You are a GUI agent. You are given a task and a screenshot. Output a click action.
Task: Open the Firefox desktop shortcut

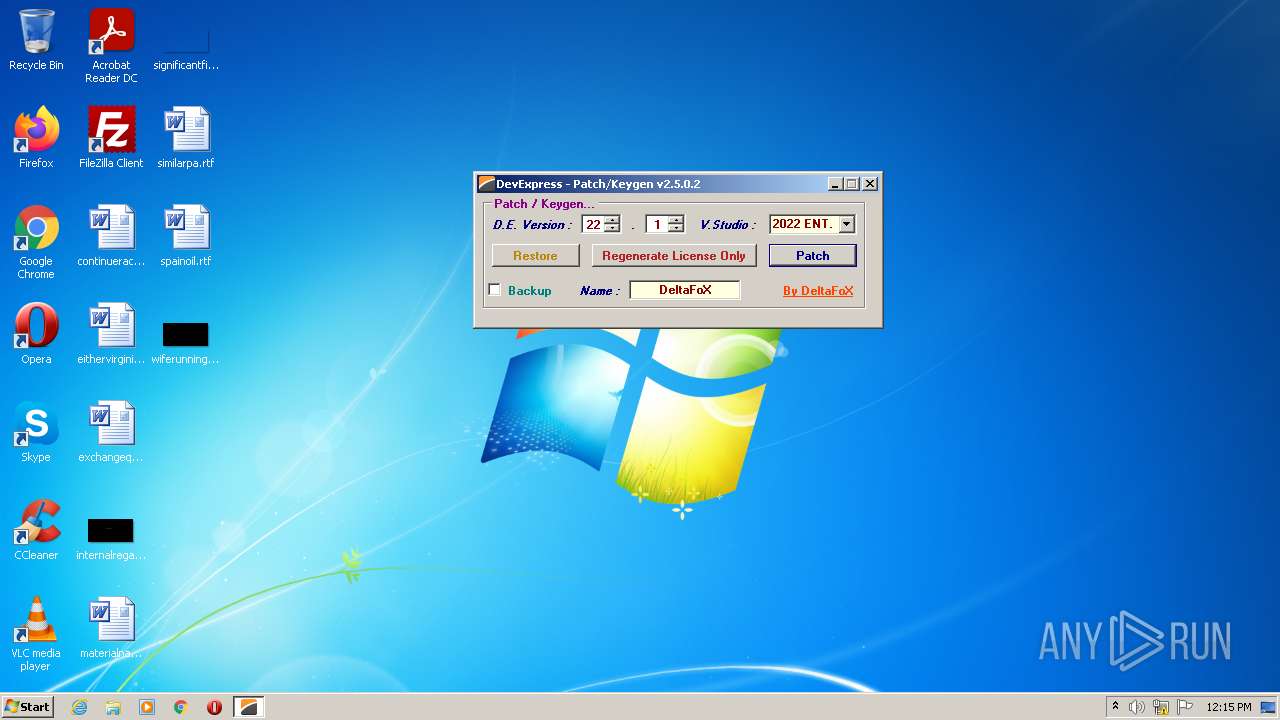coord(36,138)
